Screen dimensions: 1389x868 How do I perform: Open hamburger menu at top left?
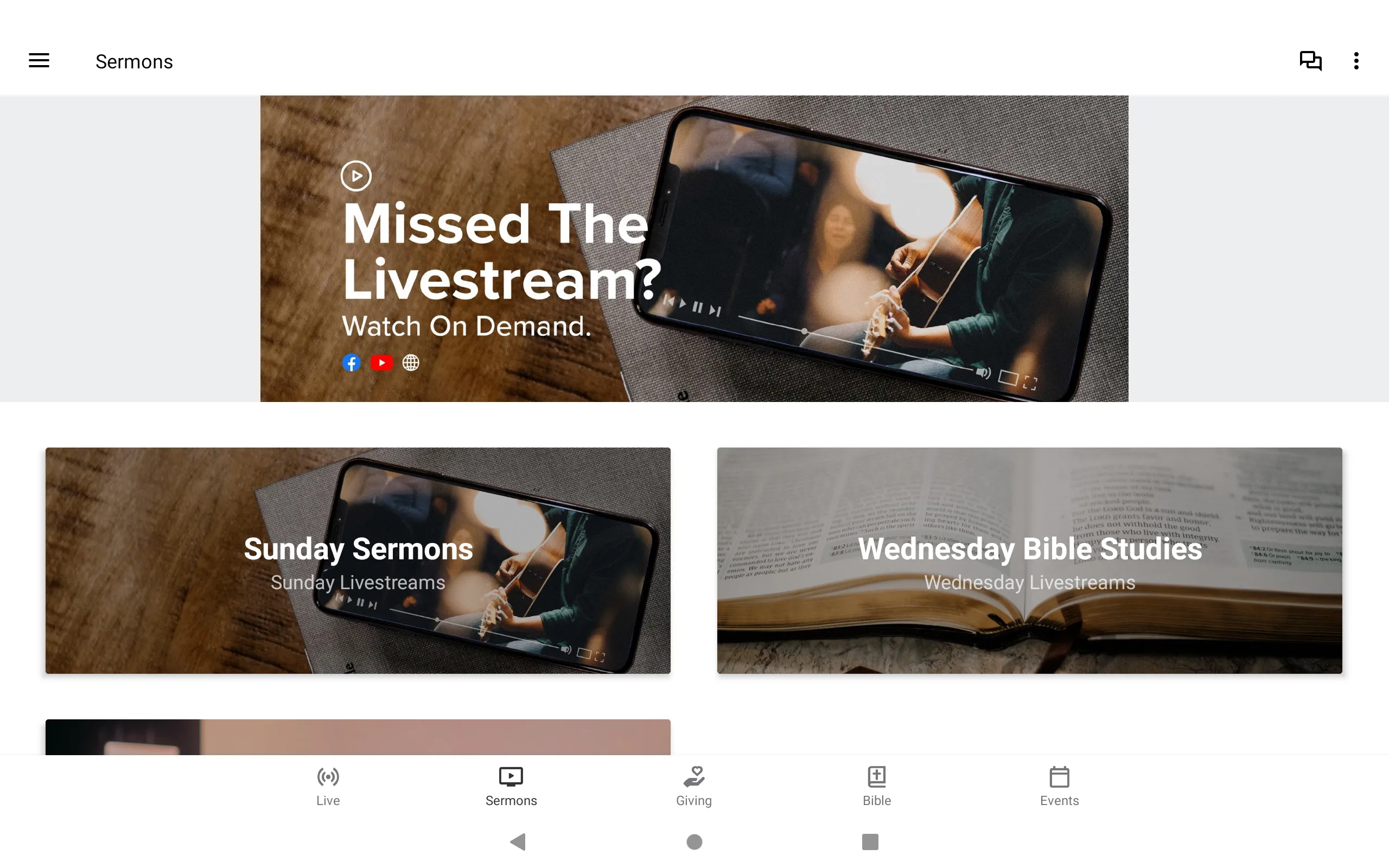[39, 60]
